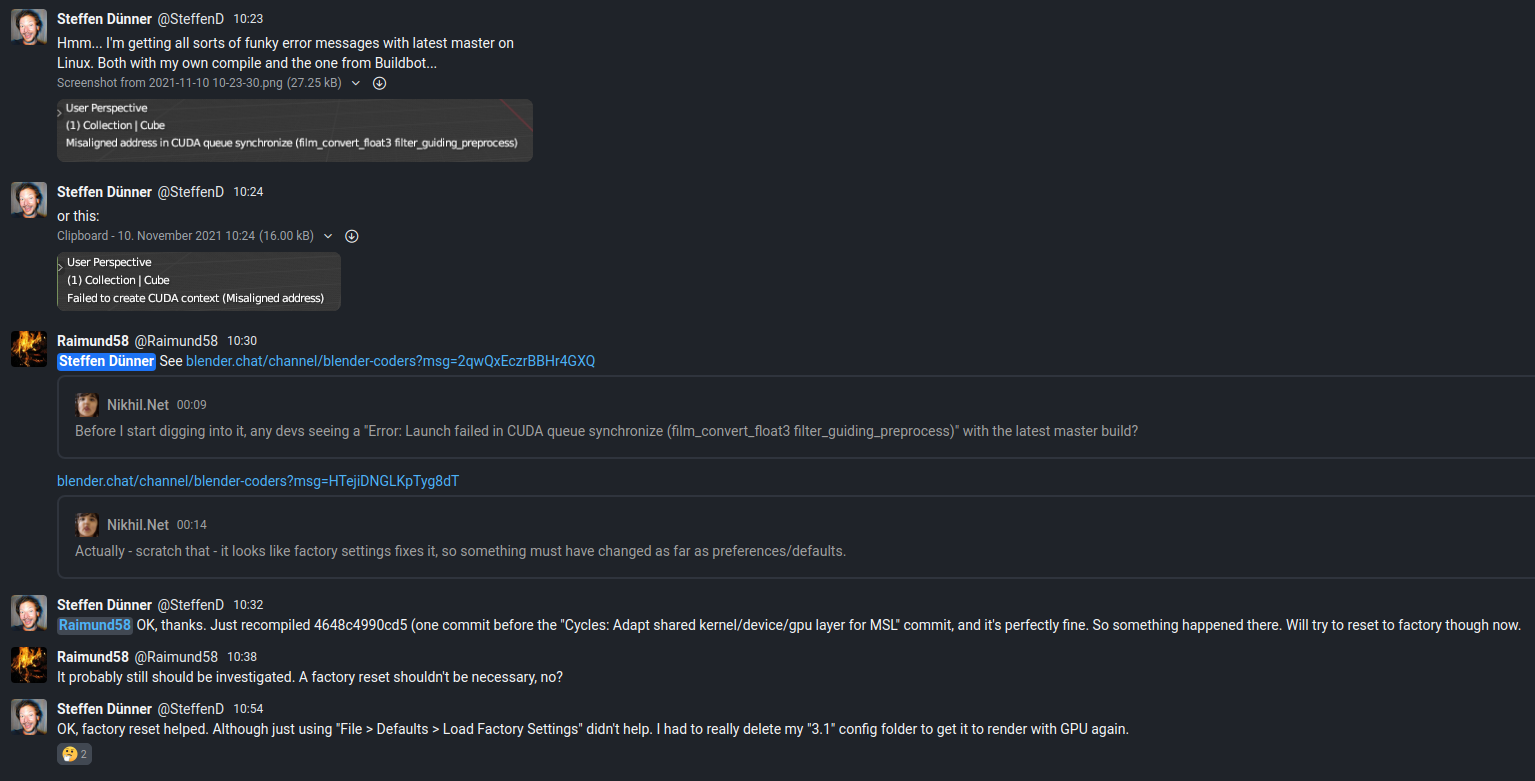Open the Failed to create CUDA context screenshot
1535x781 pixels.
point(199,281)
